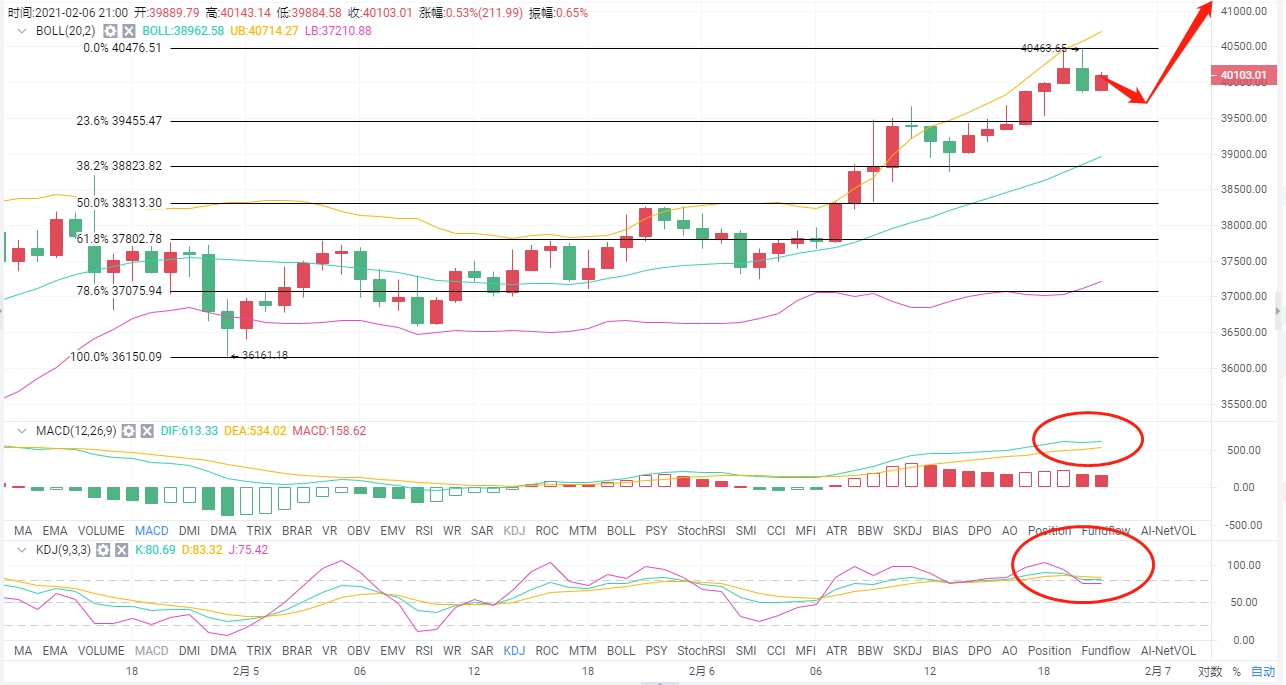This screenshot has height=685, width=1286.
Task: Close the MACD(12,26,9) panel via X icon
Action: 147,431
